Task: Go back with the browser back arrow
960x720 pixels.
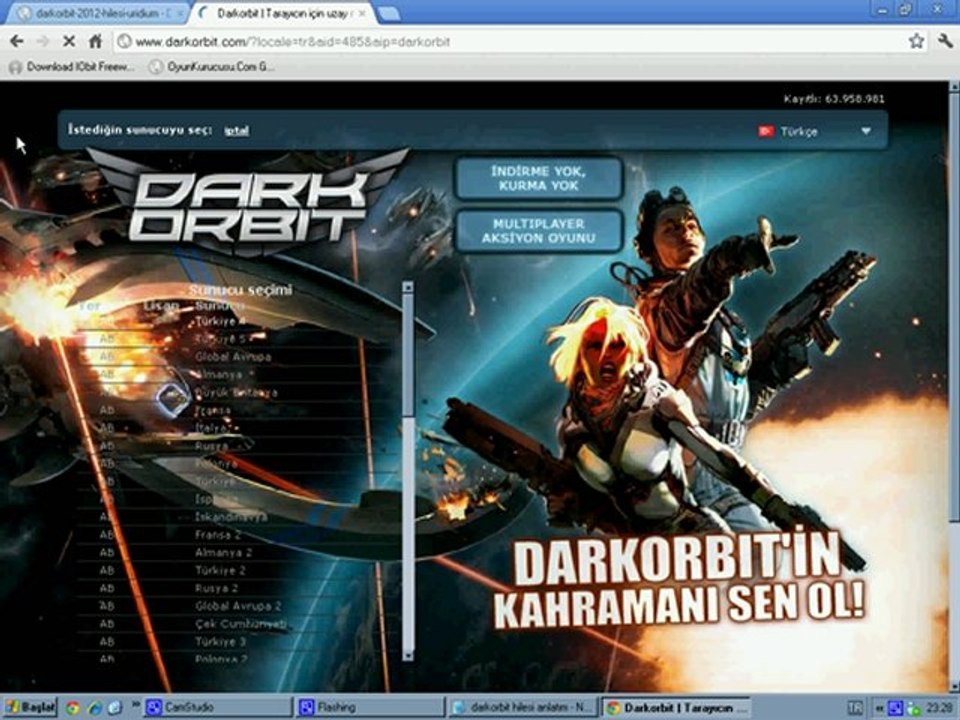Action: 17,41
